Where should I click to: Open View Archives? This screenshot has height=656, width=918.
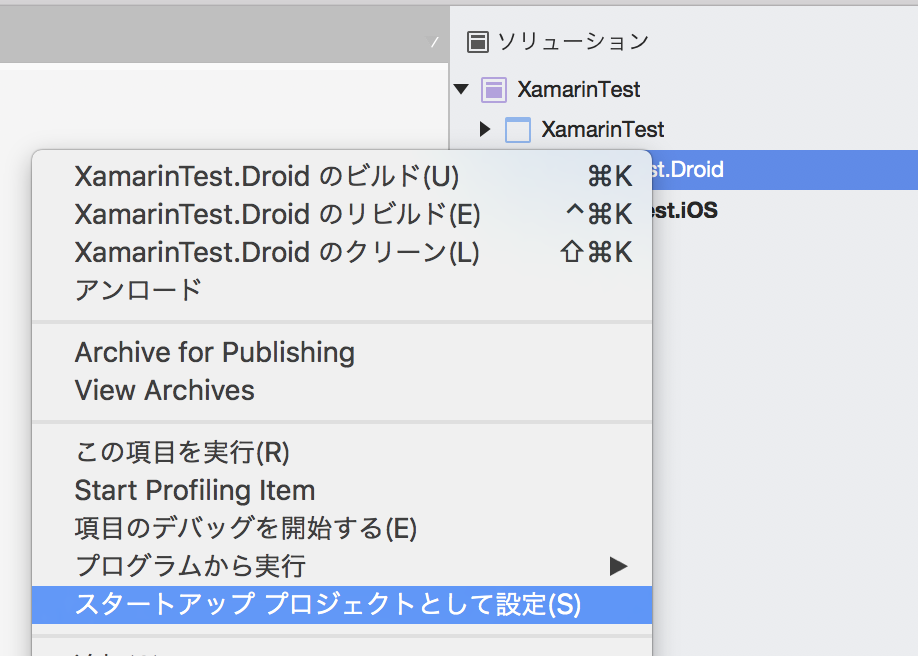tap(342, 391)
